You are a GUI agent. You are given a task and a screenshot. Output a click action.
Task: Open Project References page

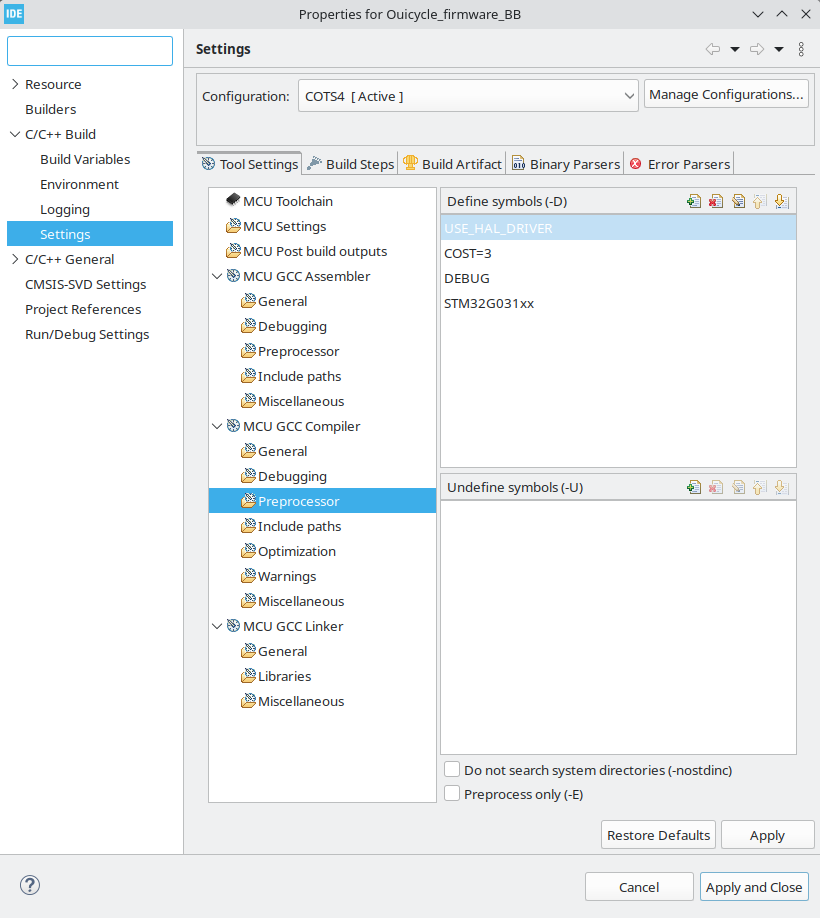(x=83, y=310)
